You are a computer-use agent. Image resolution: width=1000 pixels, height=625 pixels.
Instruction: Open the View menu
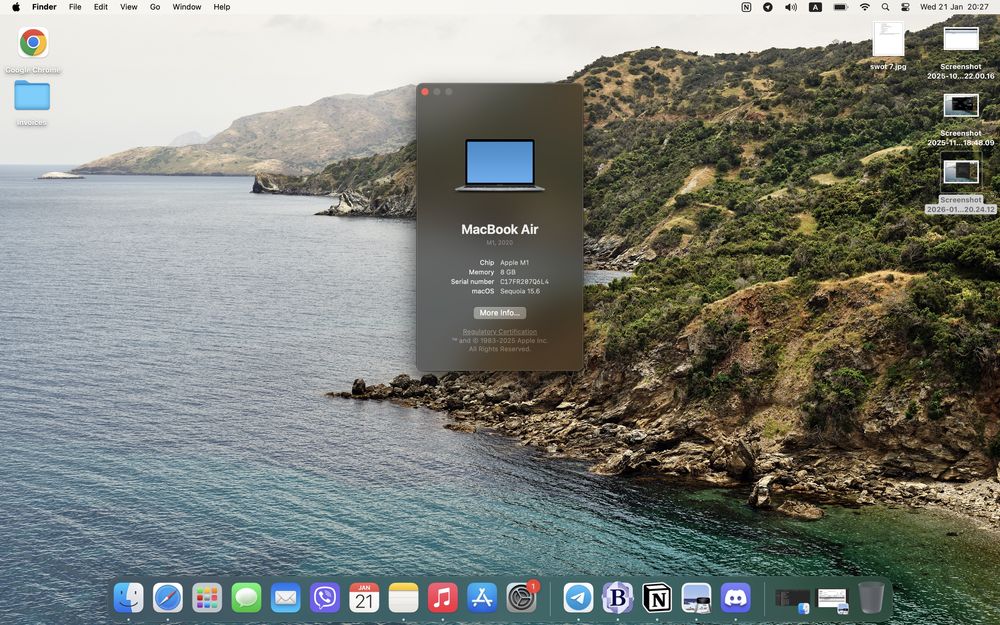point(129,7)
